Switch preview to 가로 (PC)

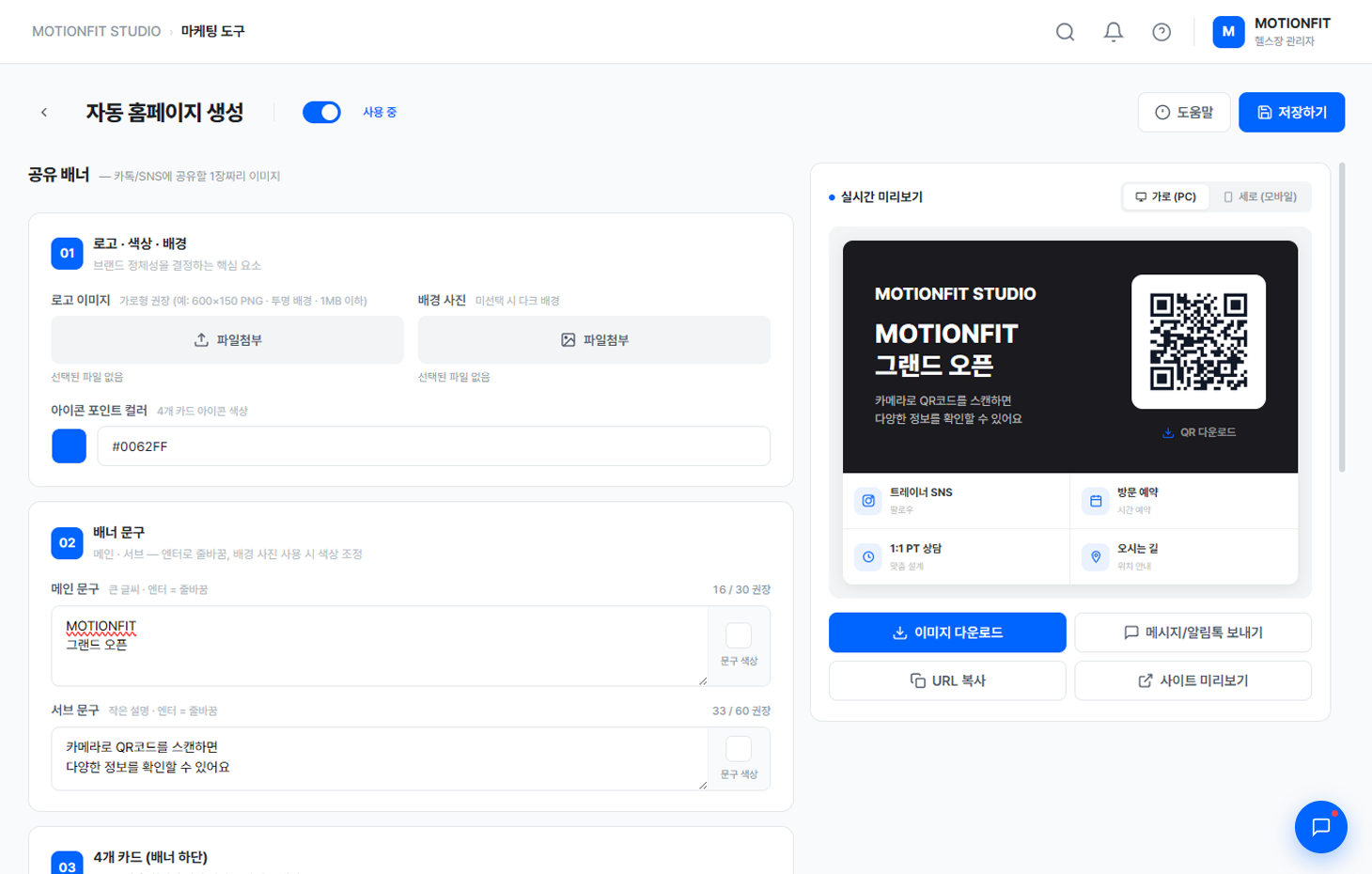click(x=1165, y=197)
